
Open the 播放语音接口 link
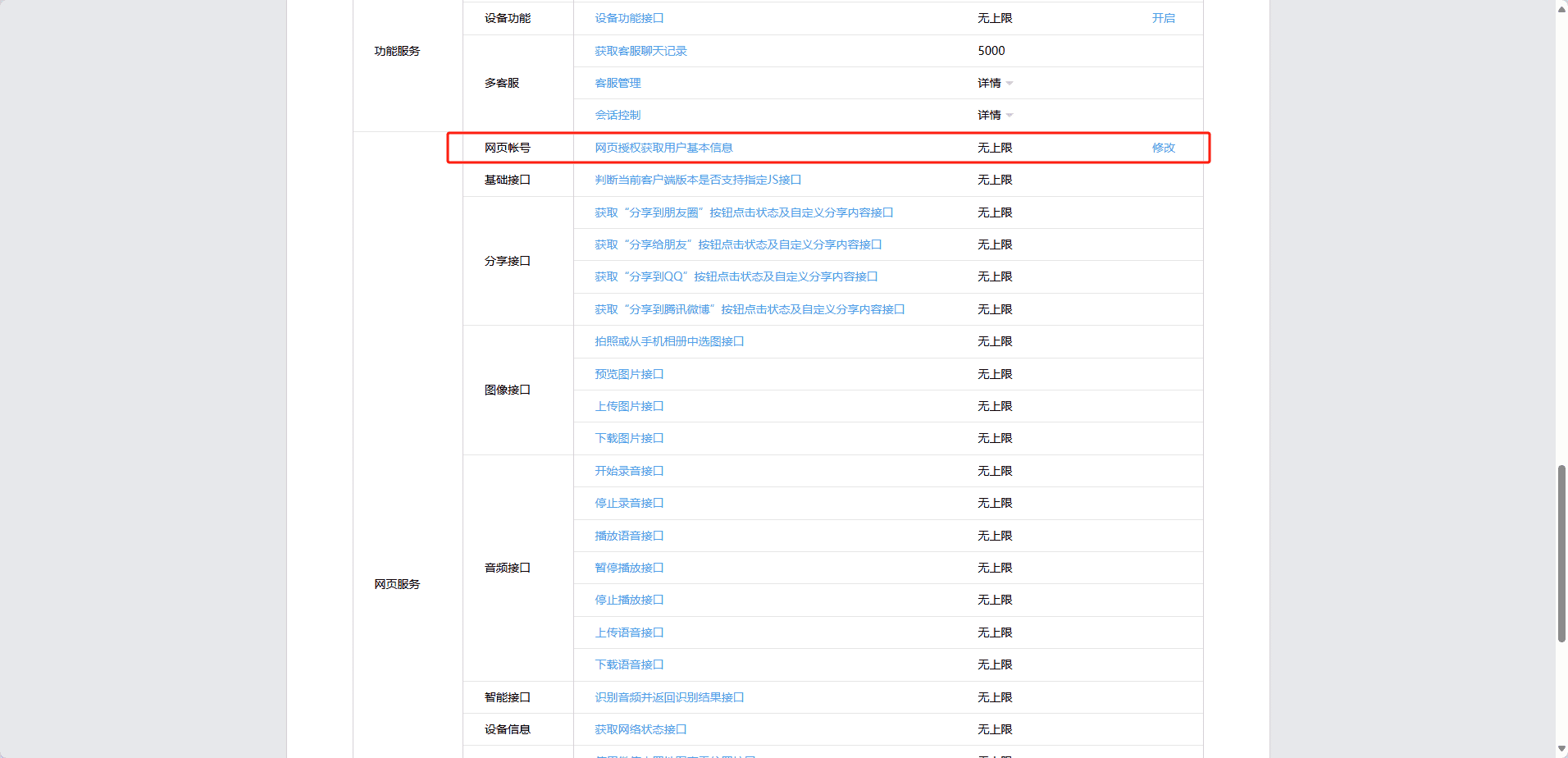coord(629,536)
